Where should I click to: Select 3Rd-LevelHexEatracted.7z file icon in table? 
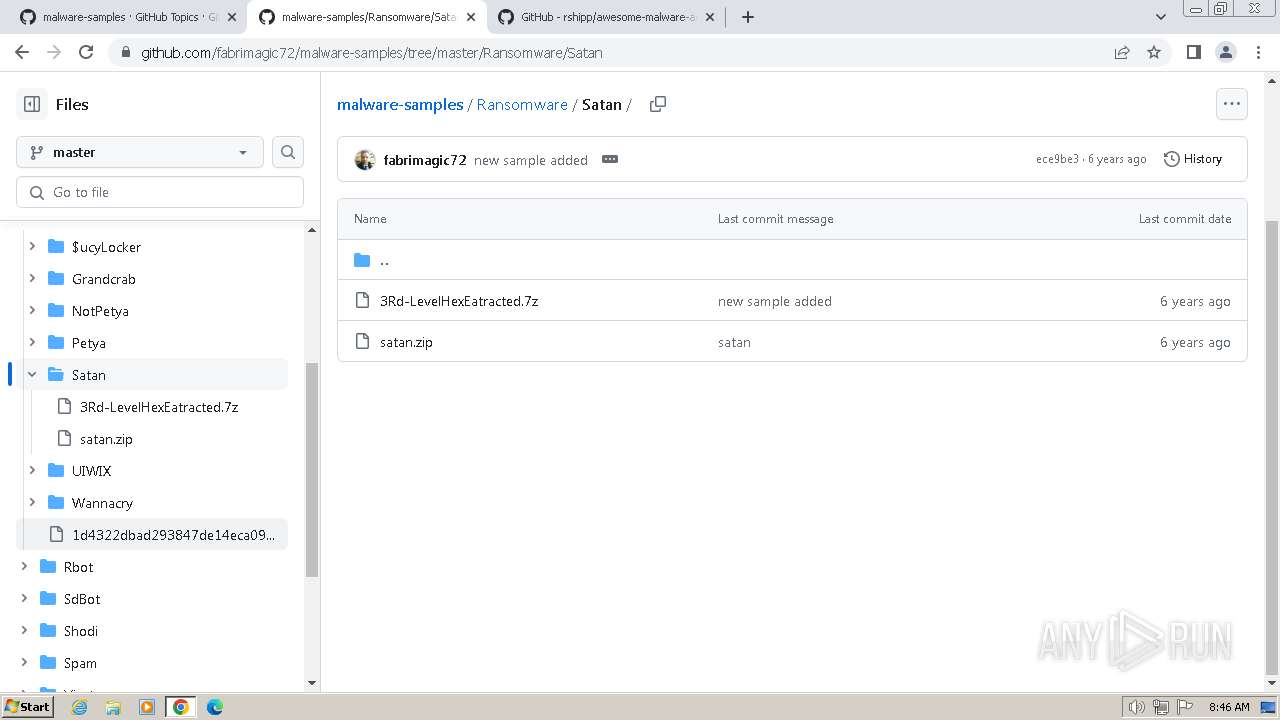pyautogui.click(x=362, y=301)
